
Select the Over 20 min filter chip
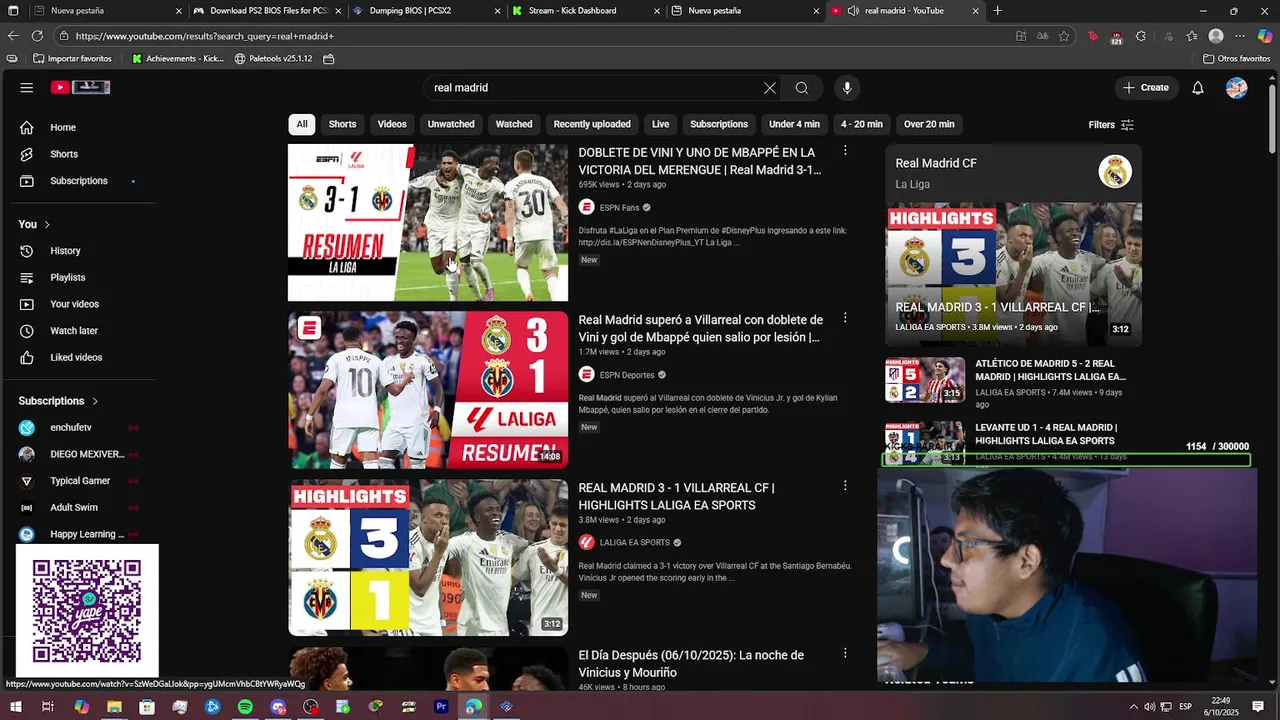929,124
